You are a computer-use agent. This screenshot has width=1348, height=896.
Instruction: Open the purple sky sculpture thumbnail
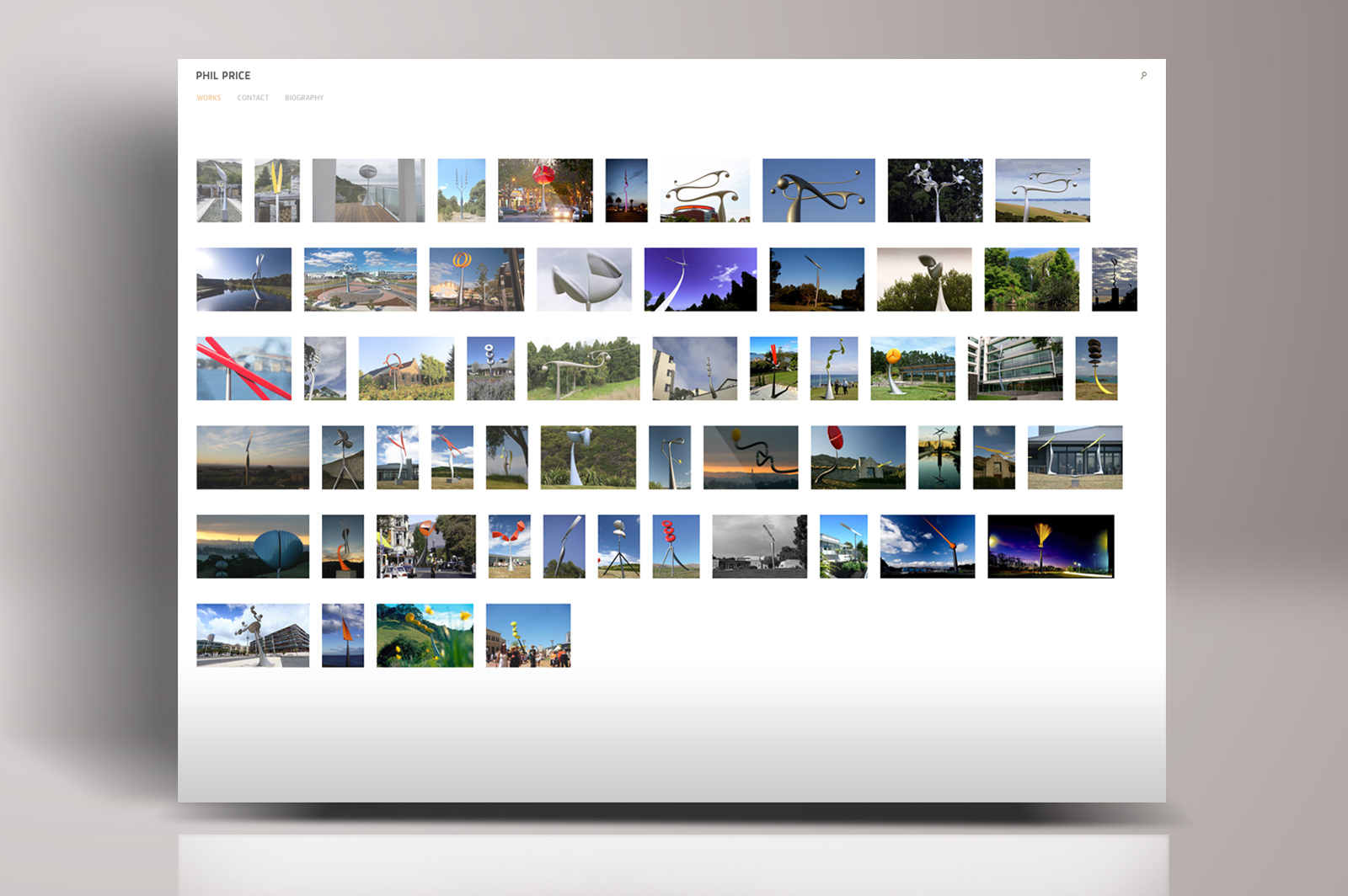(700, 280)
